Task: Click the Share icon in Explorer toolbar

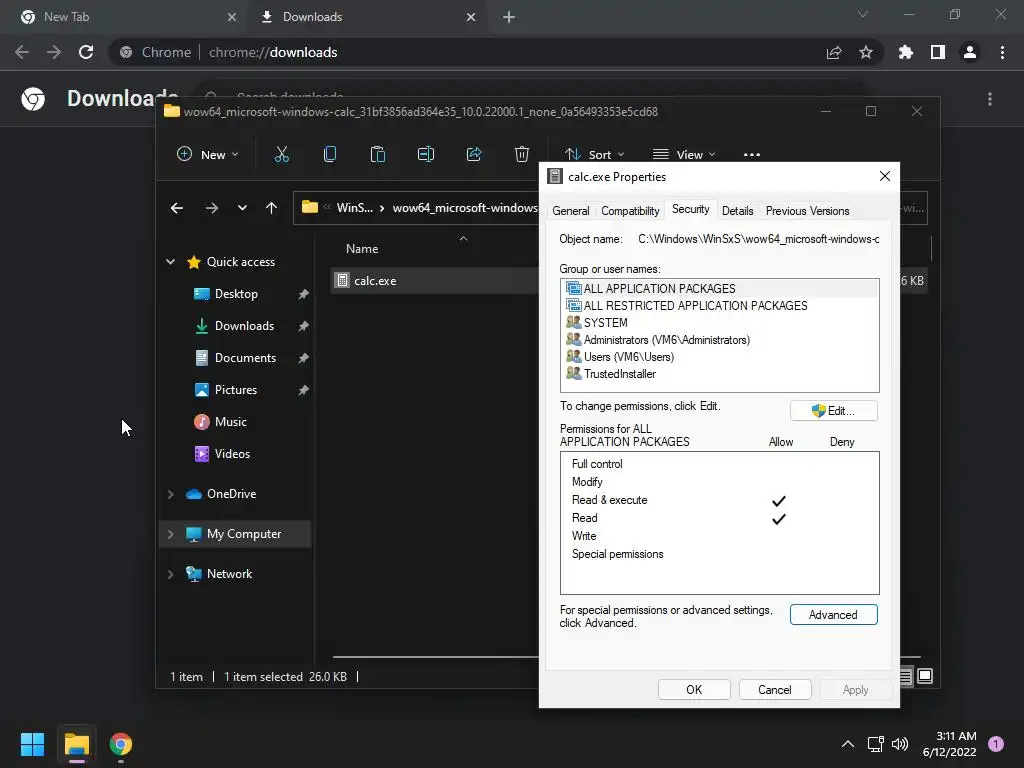Action: pyautogui.click(x=473, y=154)
